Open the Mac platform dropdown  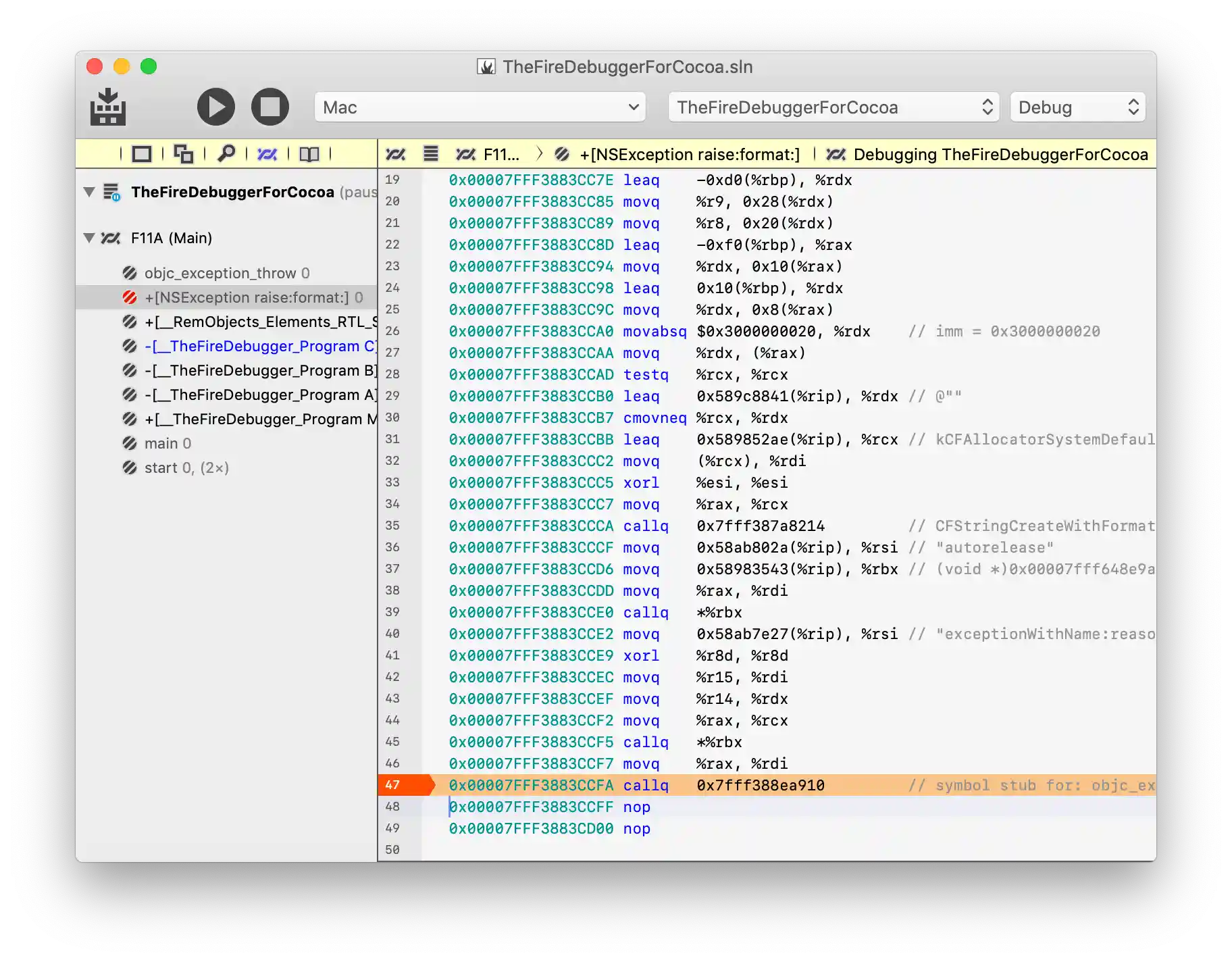(x=480, y=107)
